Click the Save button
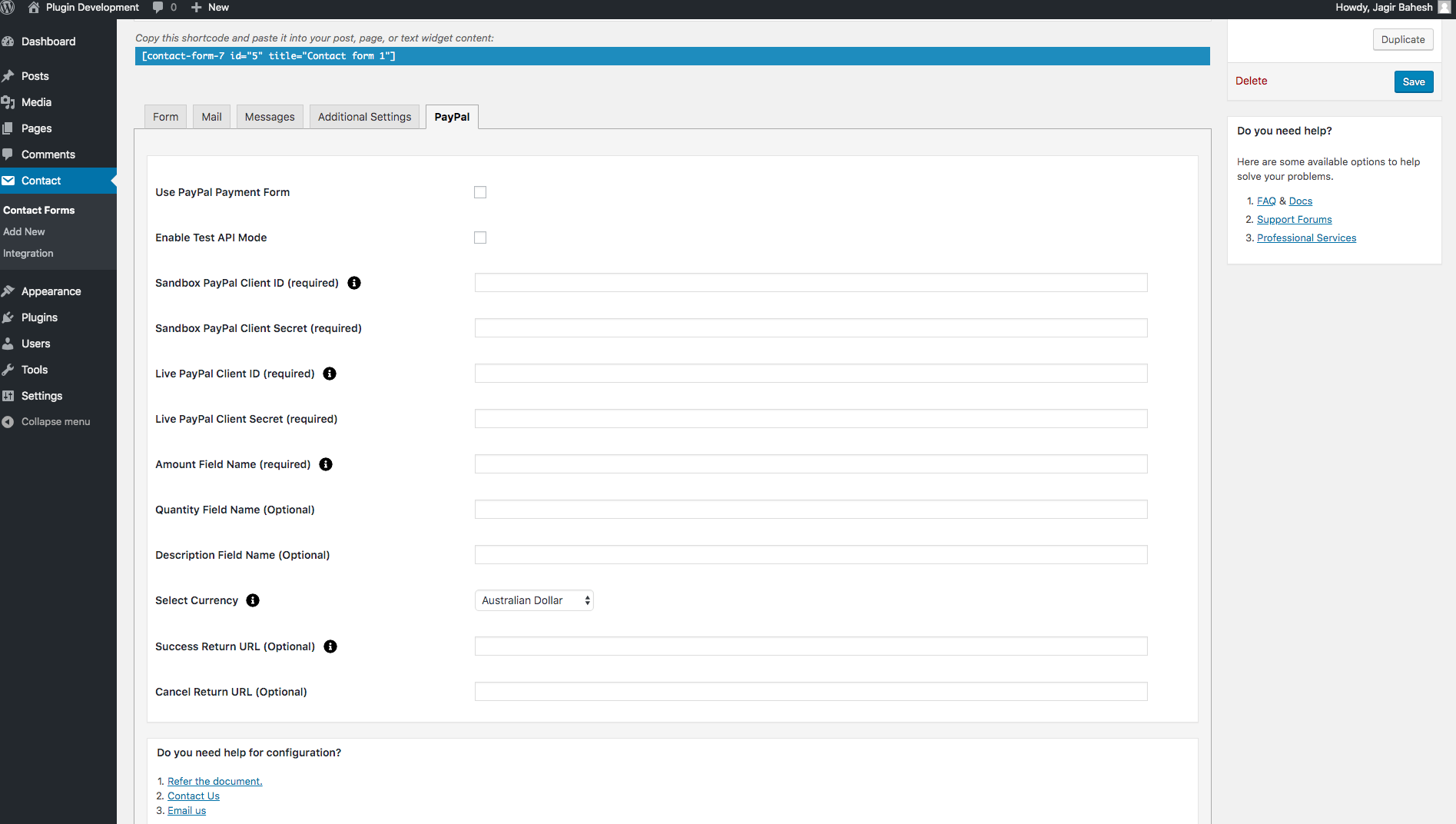This screenshot has width=1456, height=824. (1413, 82)
